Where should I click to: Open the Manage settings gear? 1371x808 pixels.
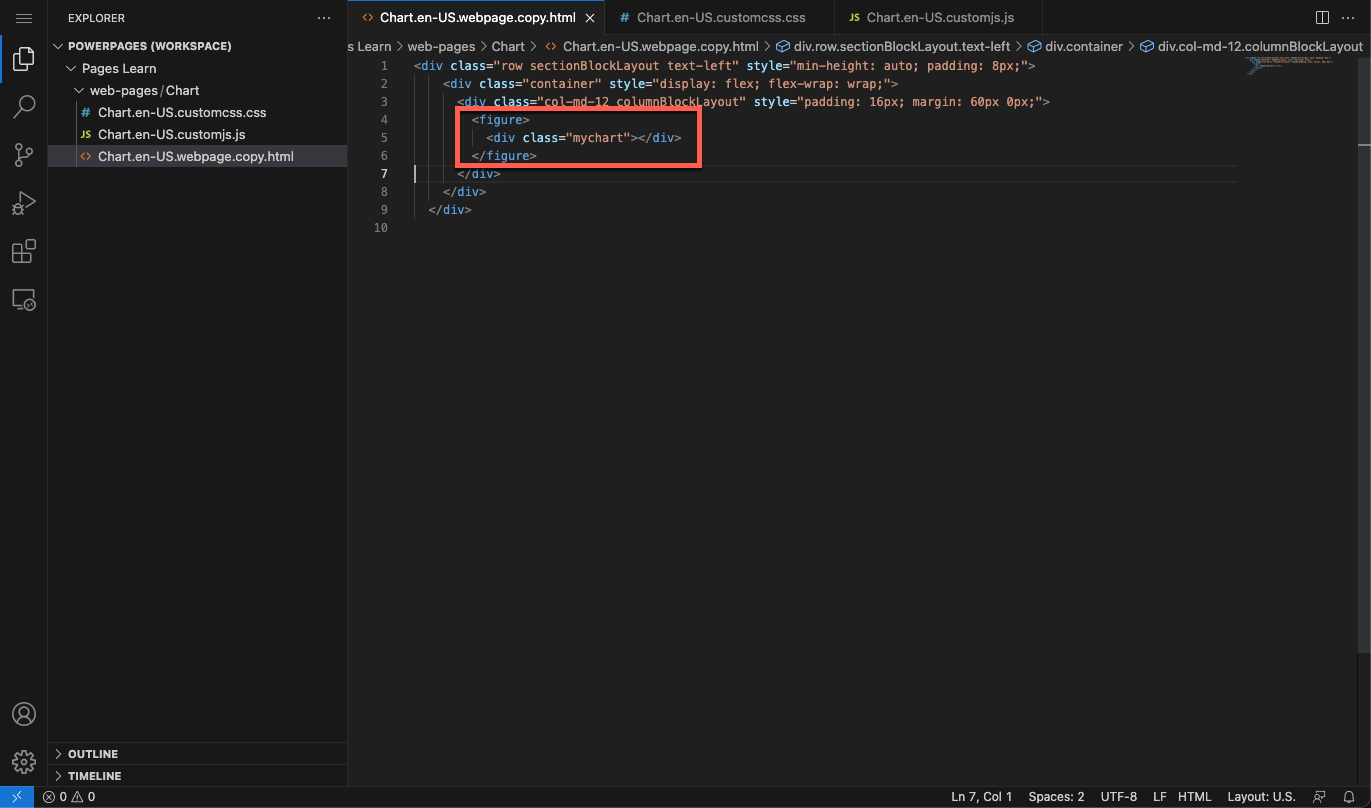(24, 762)
